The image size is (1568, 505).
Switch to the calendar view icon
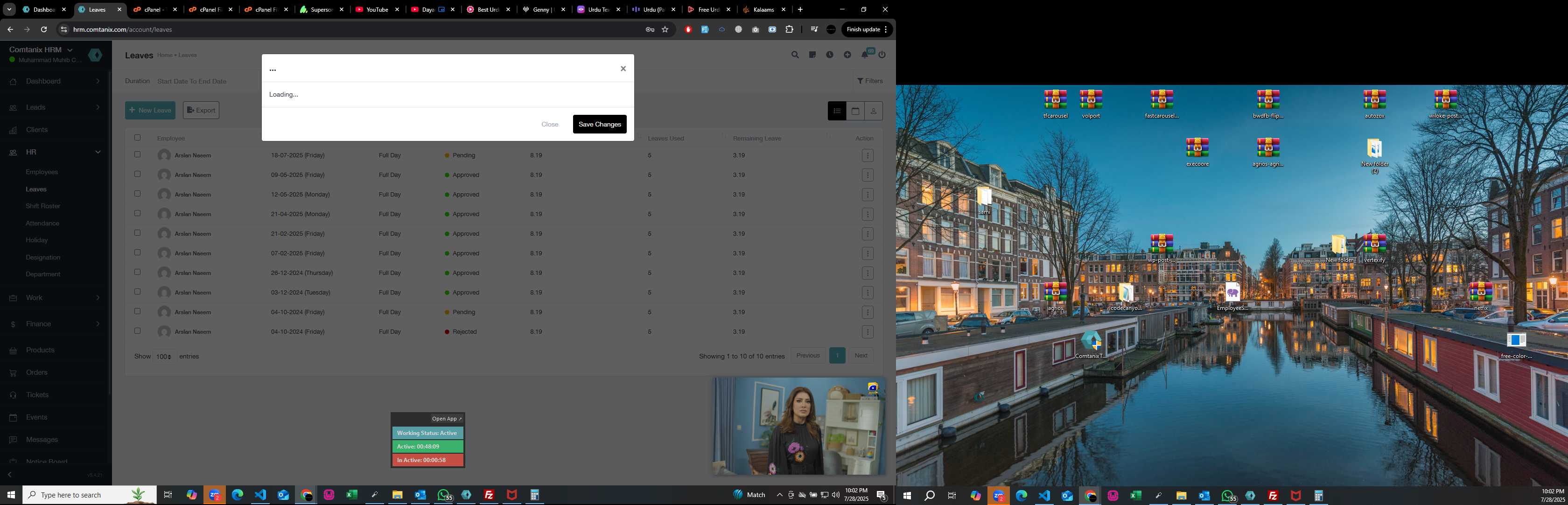point(855,111)
